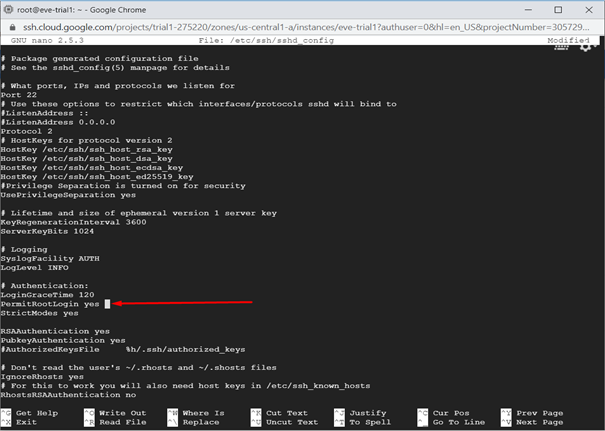605x431 pixels.
Task: Click the '# Use these options to restrict' comment
Action: pyautogui.click(x=198, y=104)
